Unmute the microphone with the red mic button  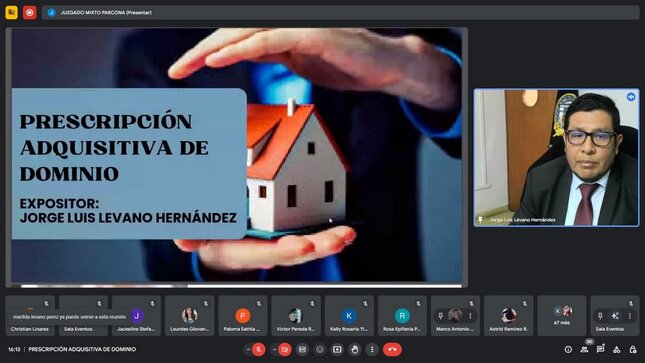259,349
